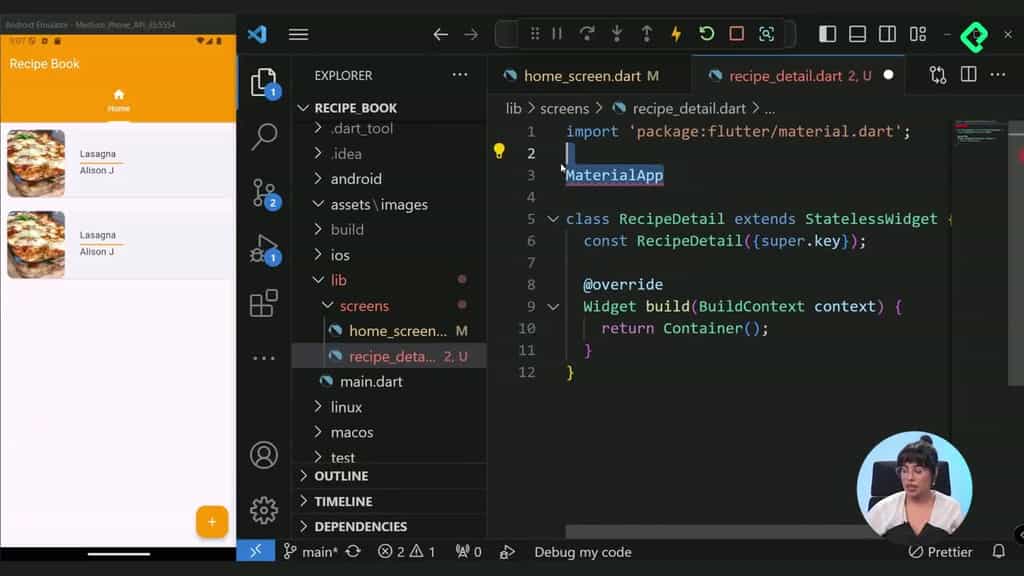Go back with the left arrow
The width and height of the screenshot is (1024, 576).
pyautogui.click(x=441, y=34)
